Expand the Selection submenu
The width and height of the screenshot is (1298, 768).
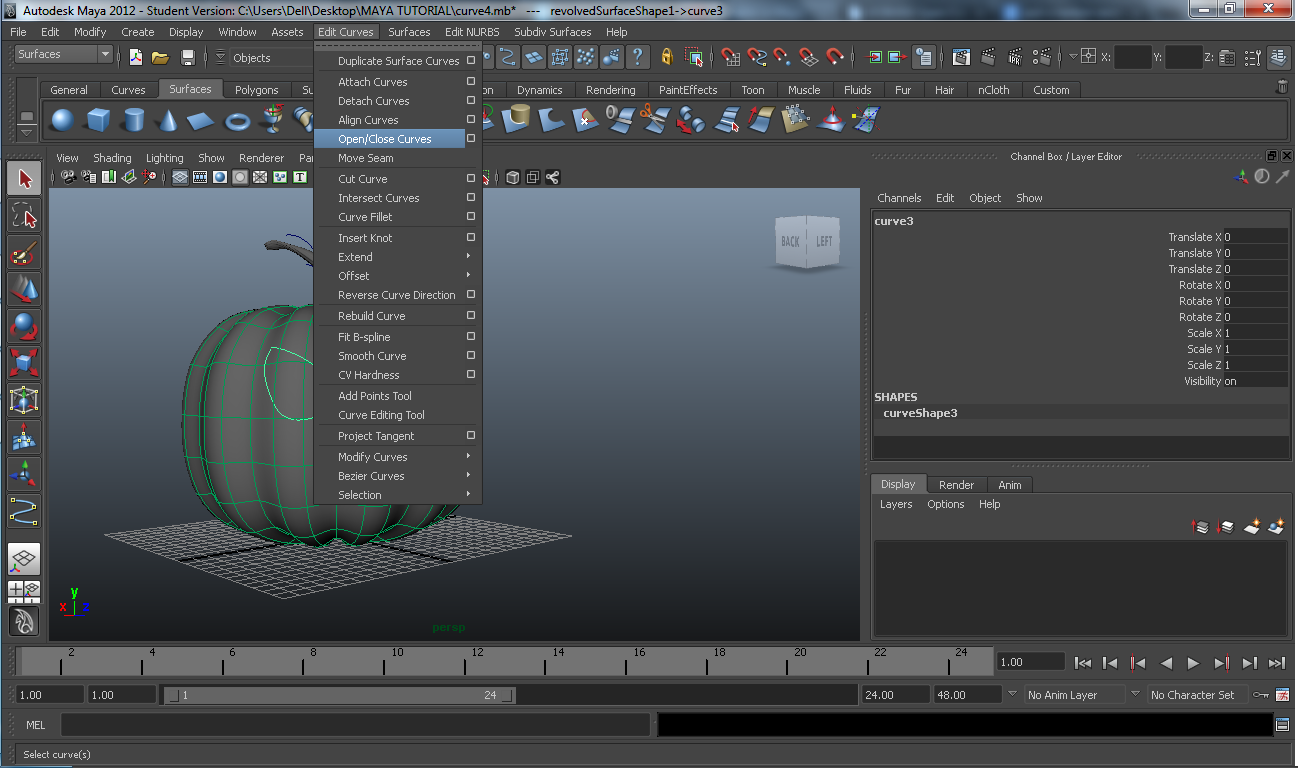468,495
